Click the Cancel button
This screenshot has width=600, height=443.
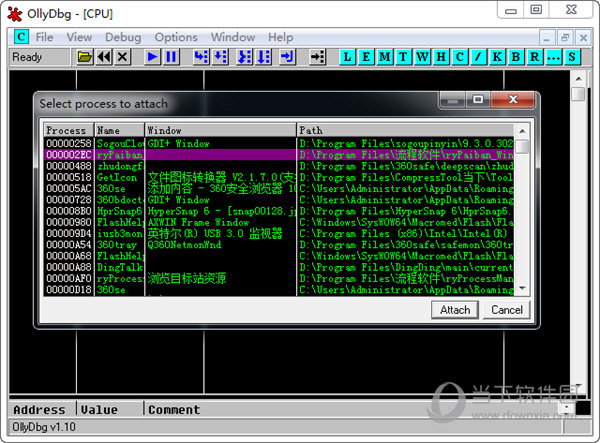507,310
